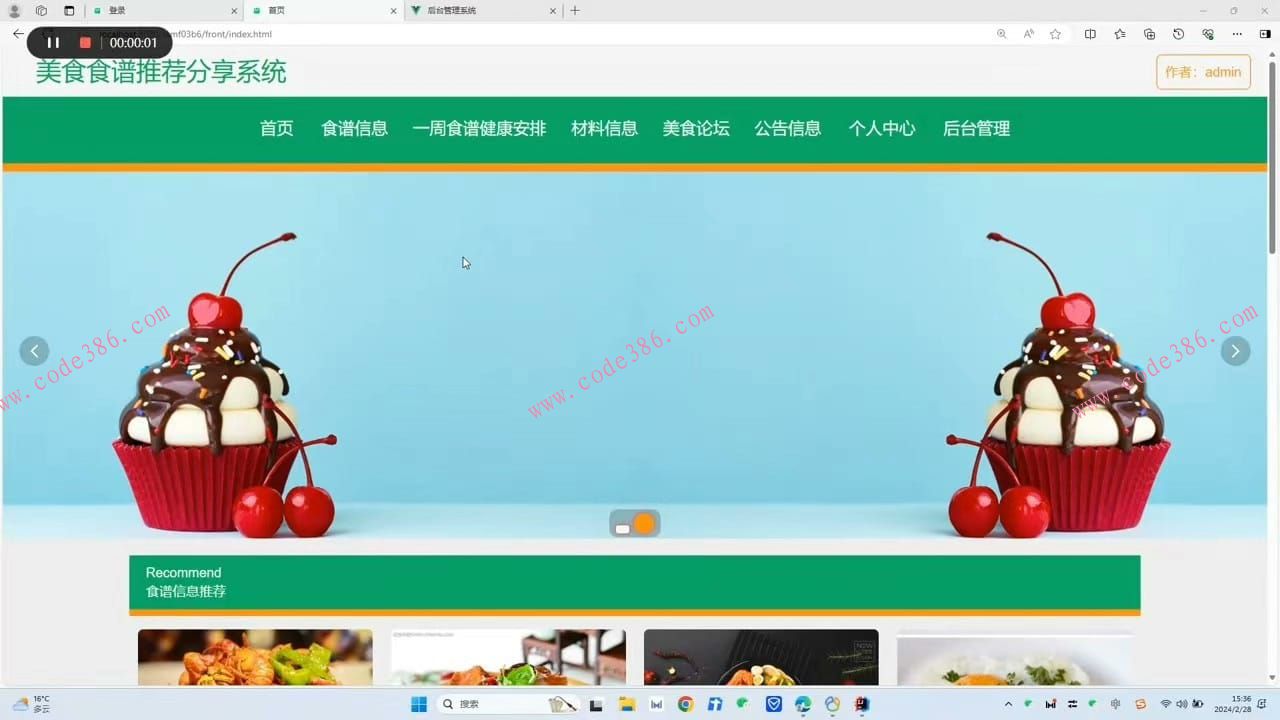Pause the screen recording

54,42
